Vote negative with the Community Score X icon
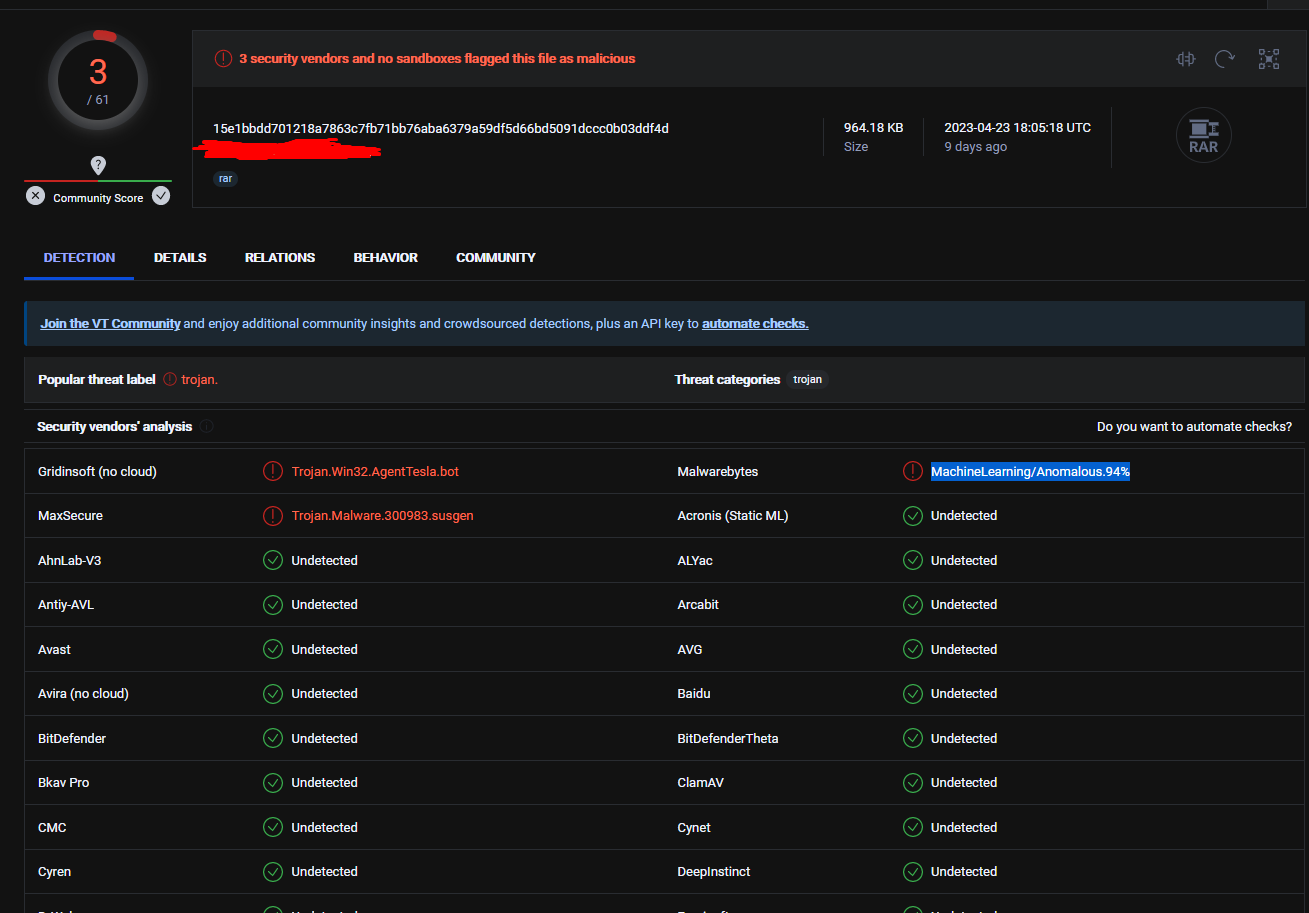The image size is (1309, 913). click(35, 196)
